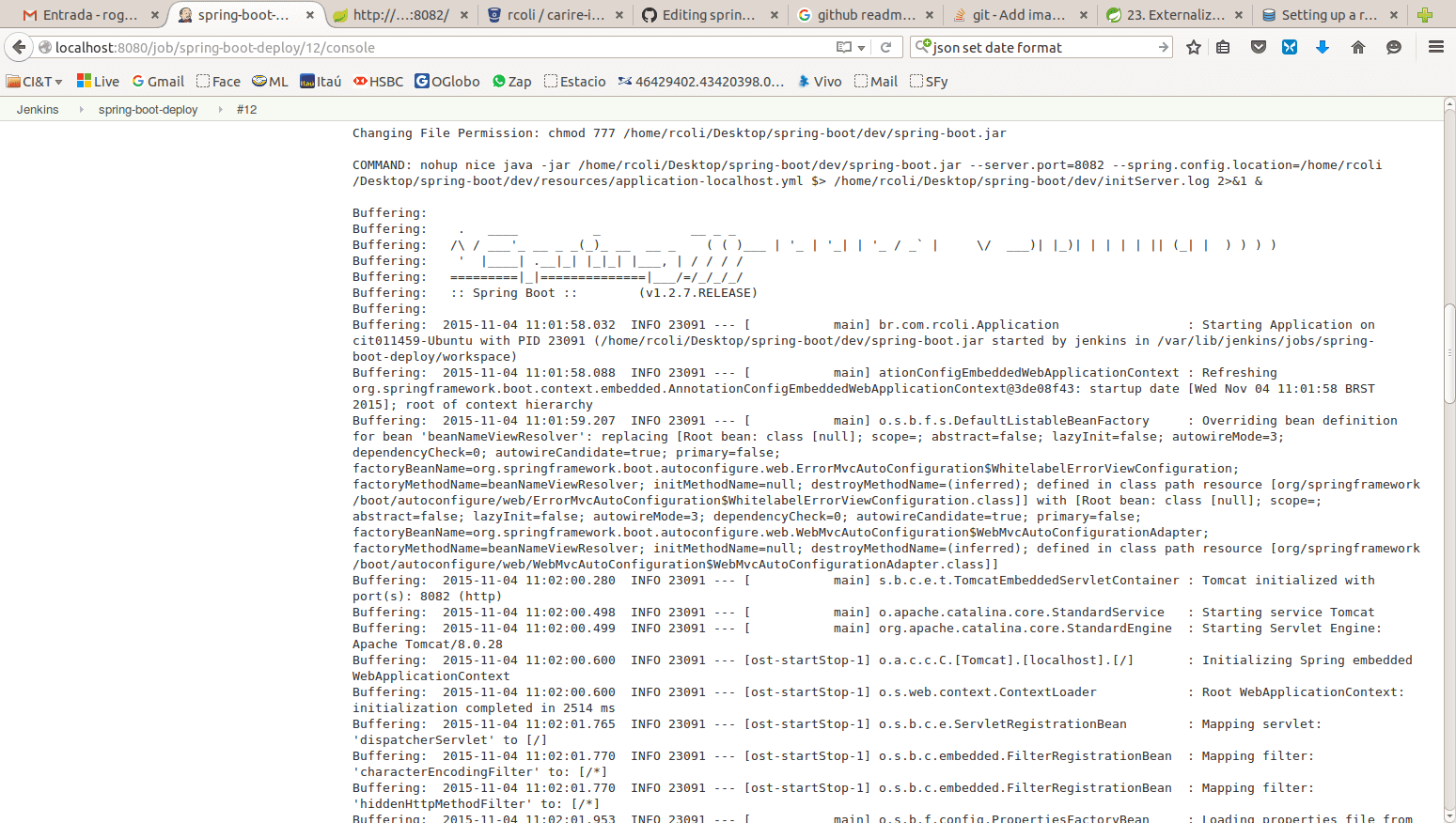This screenshot has height=823, width=1456.
Task: Open the Face bookmark
Action: pyautogui.click(x=218, y=82)
